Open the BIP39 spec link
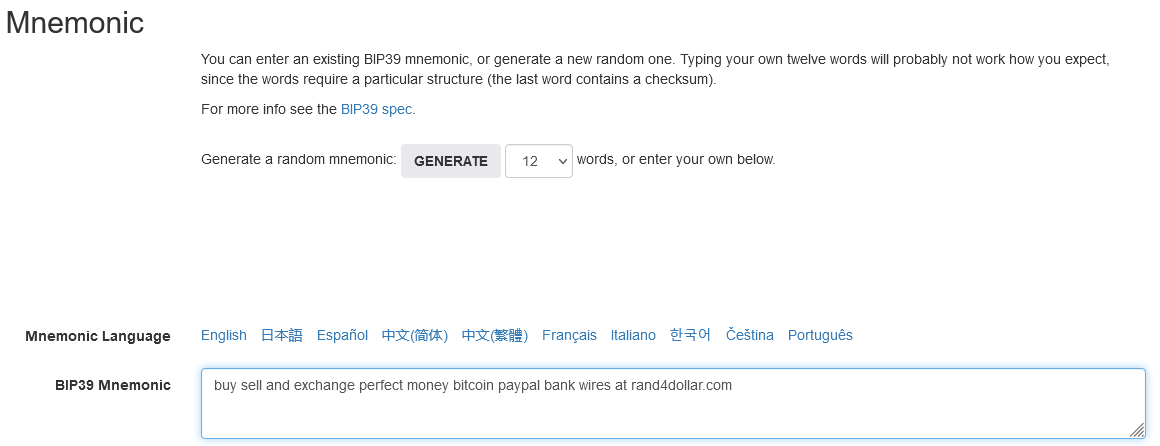 tap(377, 110)
